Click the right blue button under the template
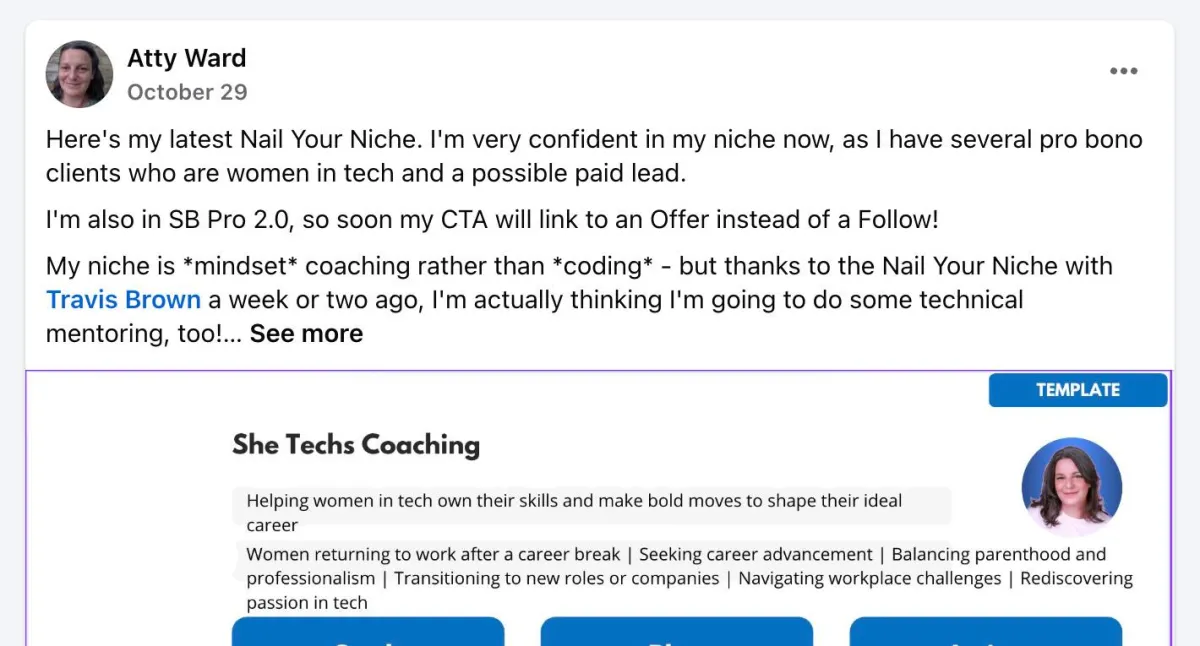Viewport: 1200px width, 646px height. tap(985, 632)
